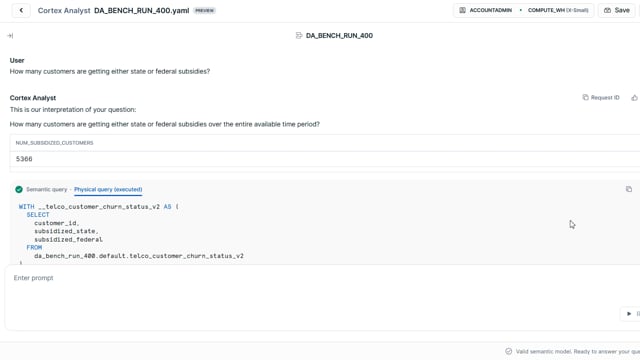This screenshot has height=360, width=640.
Task: Copy the SQL query code
Action: pos(629,189)
